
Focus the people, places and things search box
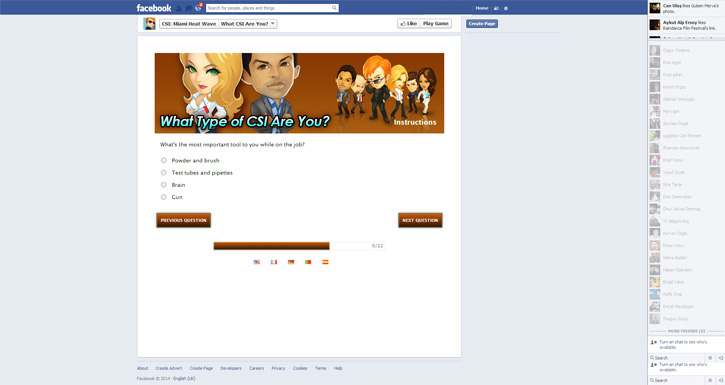pos(268,8)
